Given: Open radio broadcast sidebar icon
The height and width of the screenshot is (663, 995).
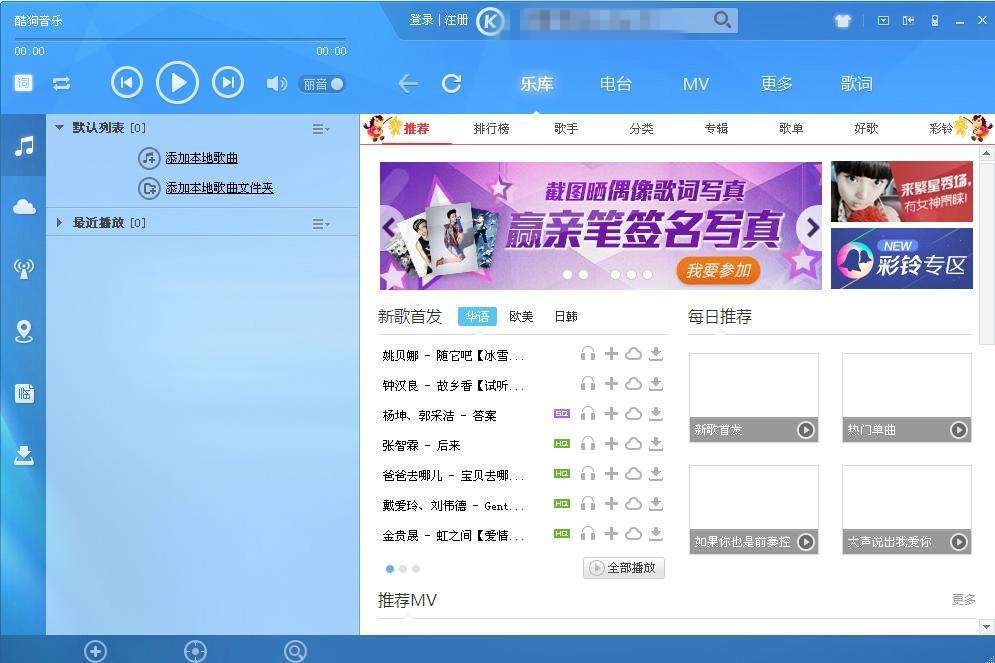Looking at the screenshot, I should click(24, 268).
